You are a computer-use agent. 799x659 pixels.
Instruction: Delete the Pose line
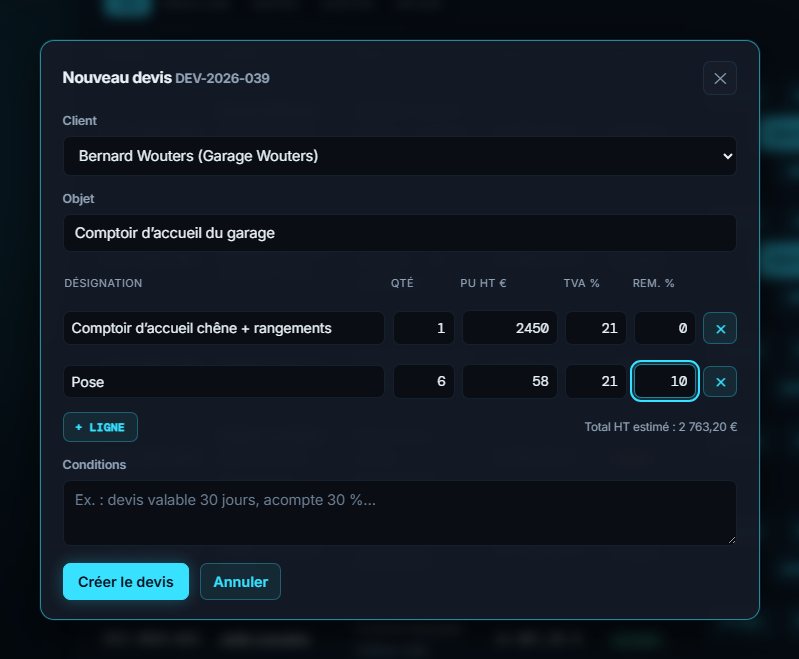click(x=720, y=382)
